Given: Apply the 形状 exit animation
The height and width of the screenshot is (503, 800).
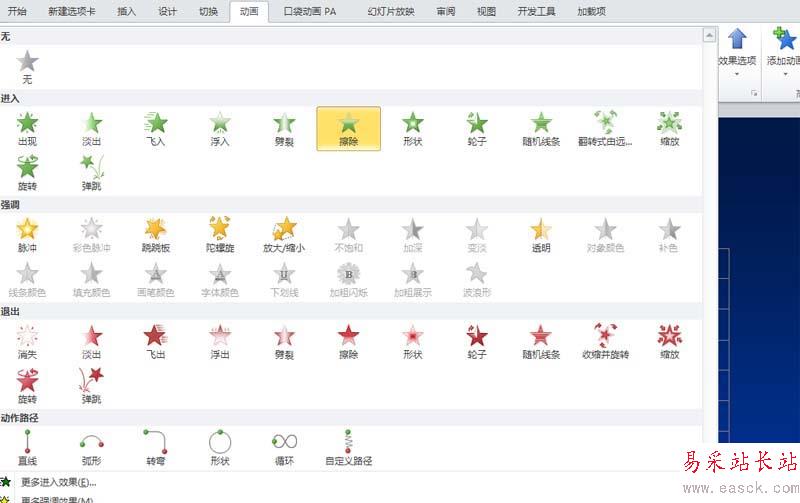Looking at the screenshot, I should (x=413, y=342).
